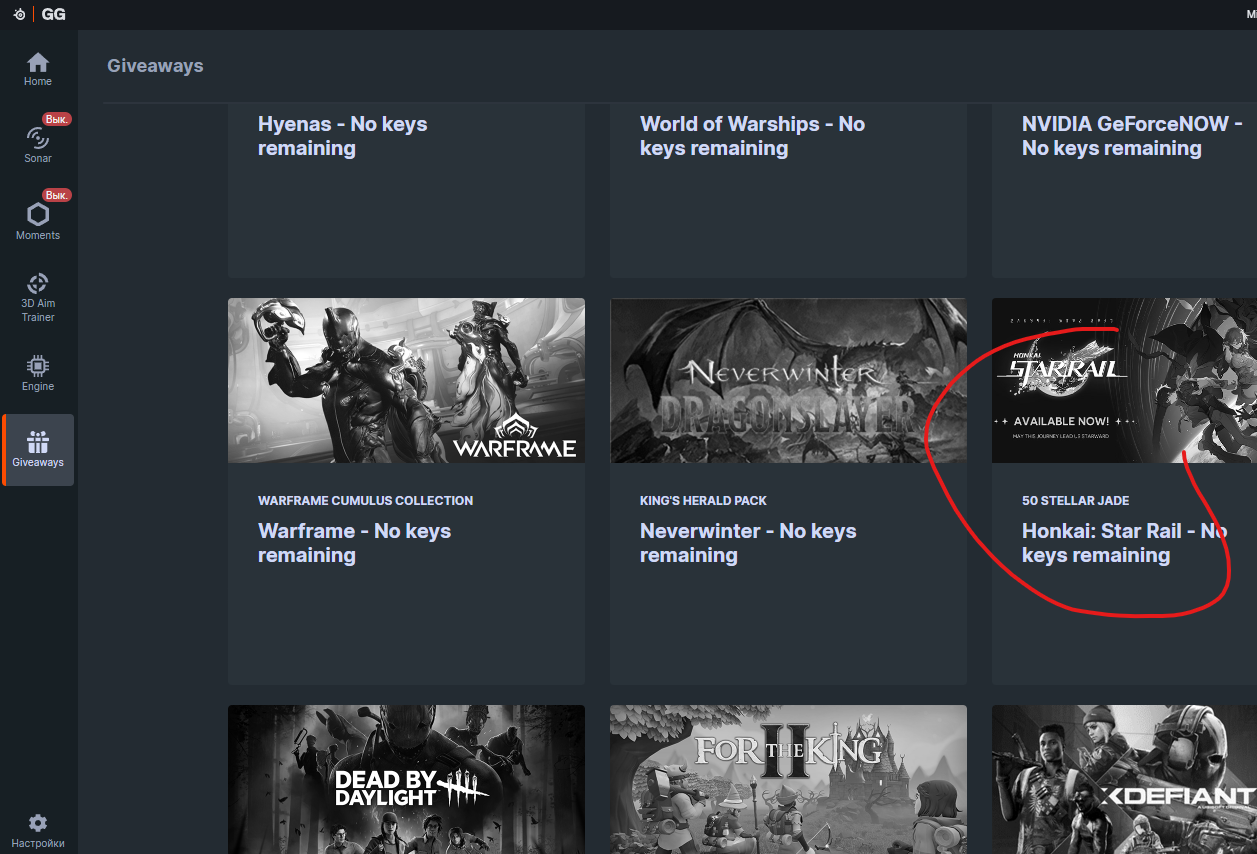Open the Neverwinter Dragonslayer thumbnail

click(x=788, y=380)
